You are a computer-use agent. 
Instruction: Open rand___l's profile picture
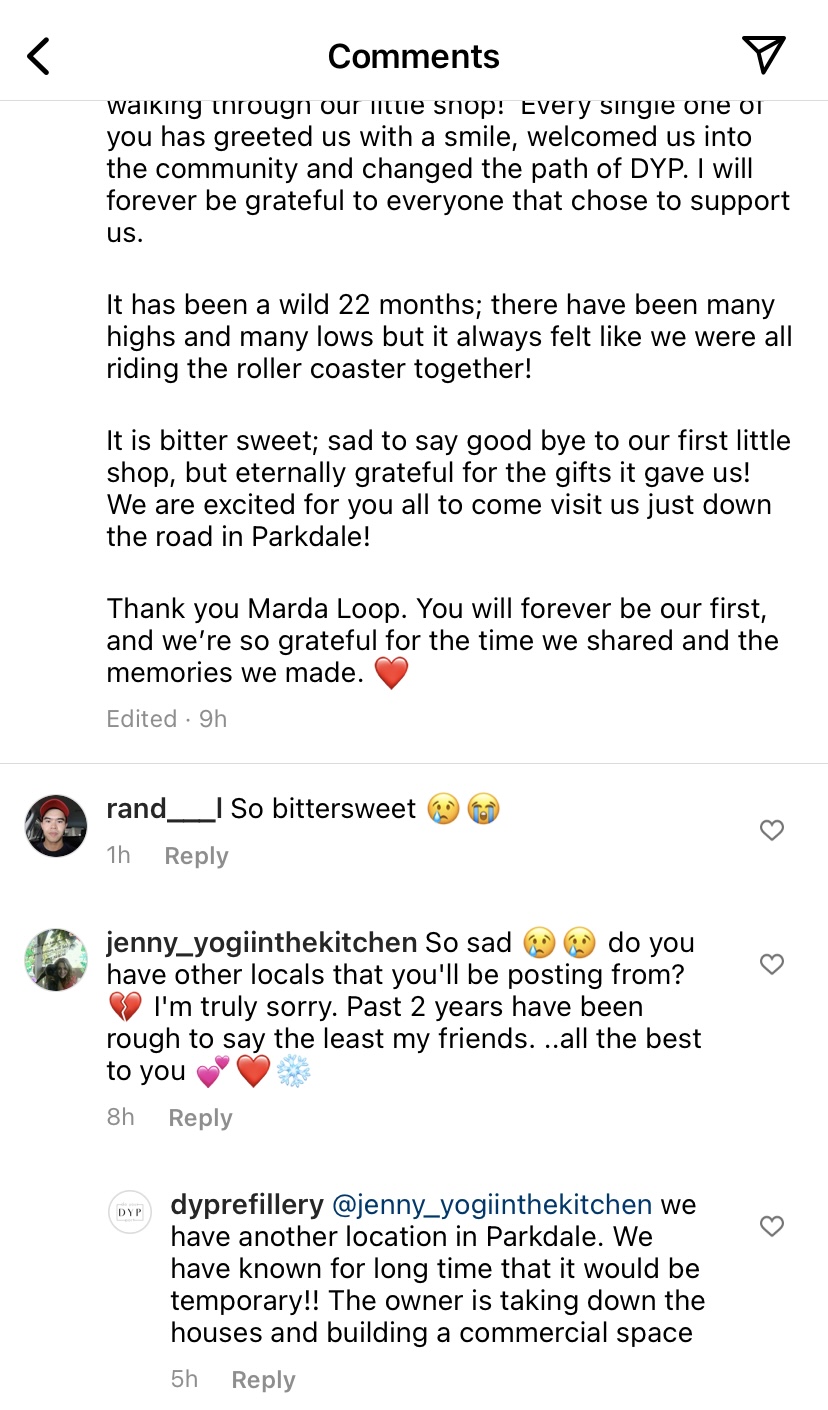(56, 826)
